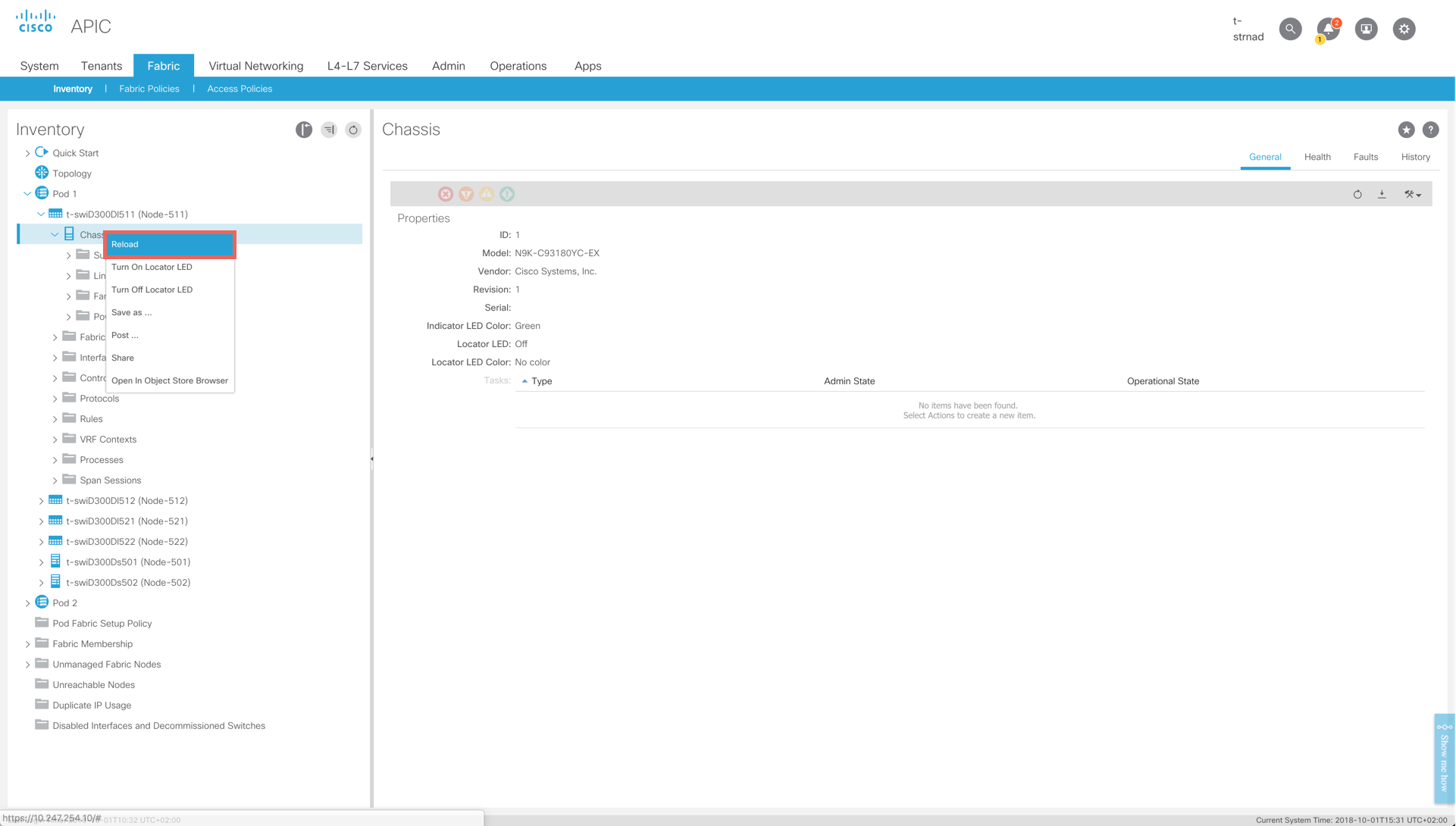
Task: Click the critical faults red icon
Action: [x=446, y=195]
